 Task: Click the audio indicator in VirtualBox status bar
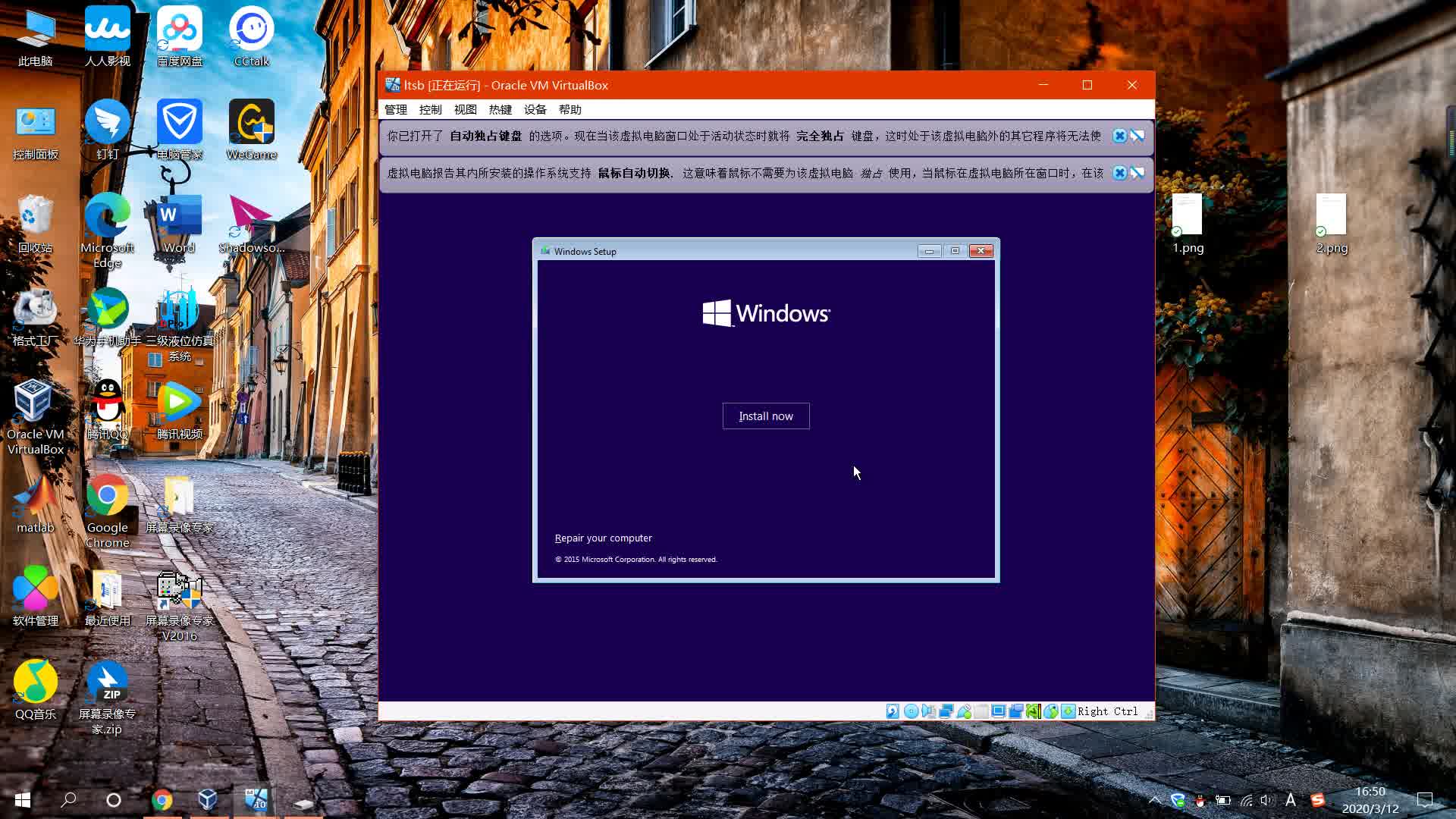tap(928, 711)
